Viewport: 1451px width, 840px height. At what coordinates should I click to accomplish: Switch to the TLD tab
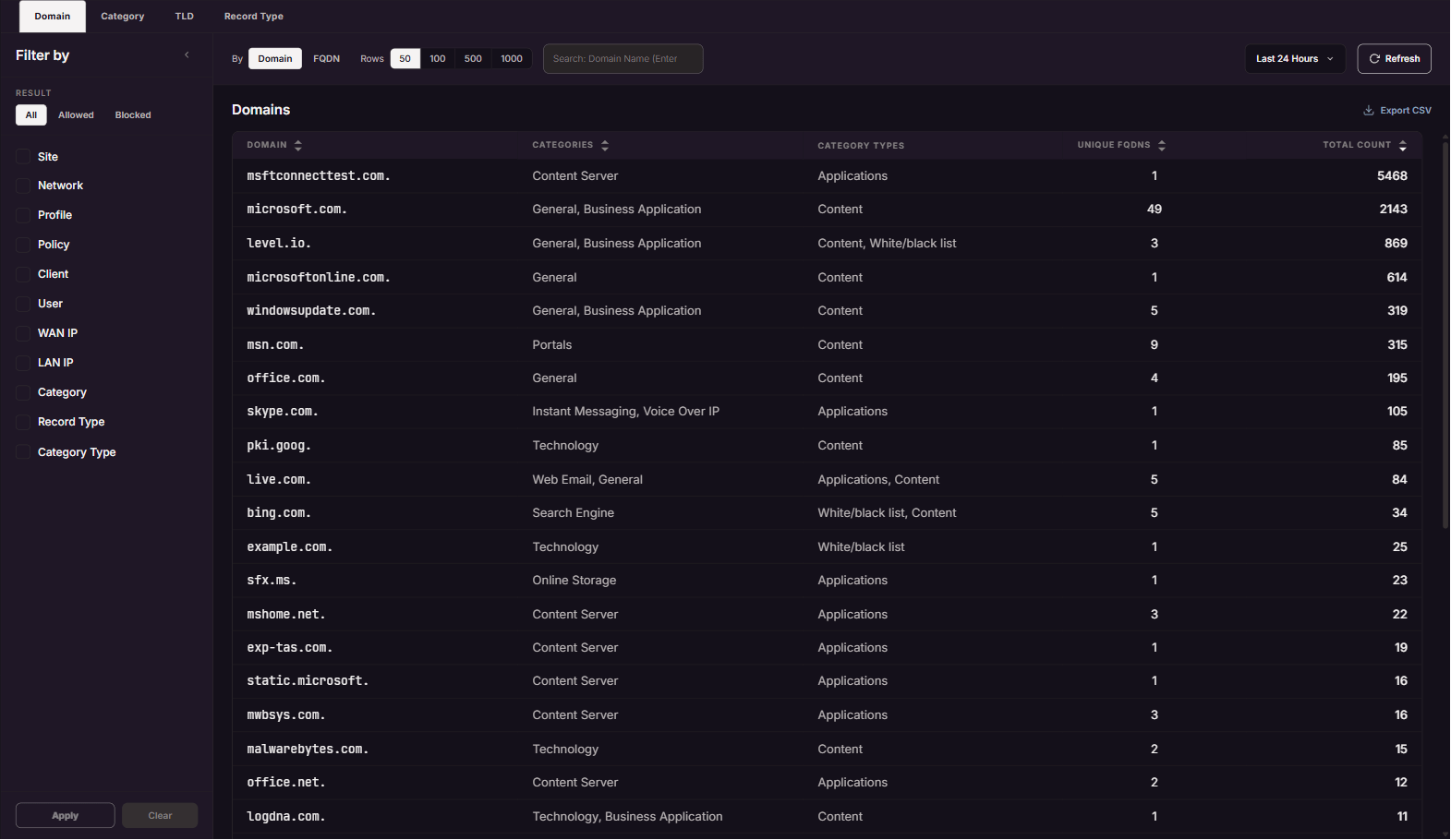[185, 17]
